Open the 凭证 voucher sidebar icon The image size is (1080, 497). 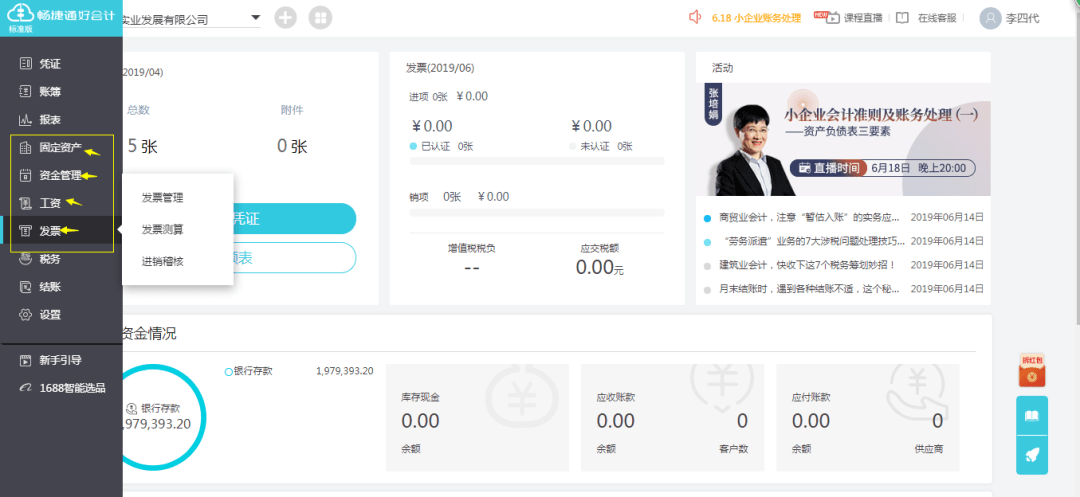point(26,63)
